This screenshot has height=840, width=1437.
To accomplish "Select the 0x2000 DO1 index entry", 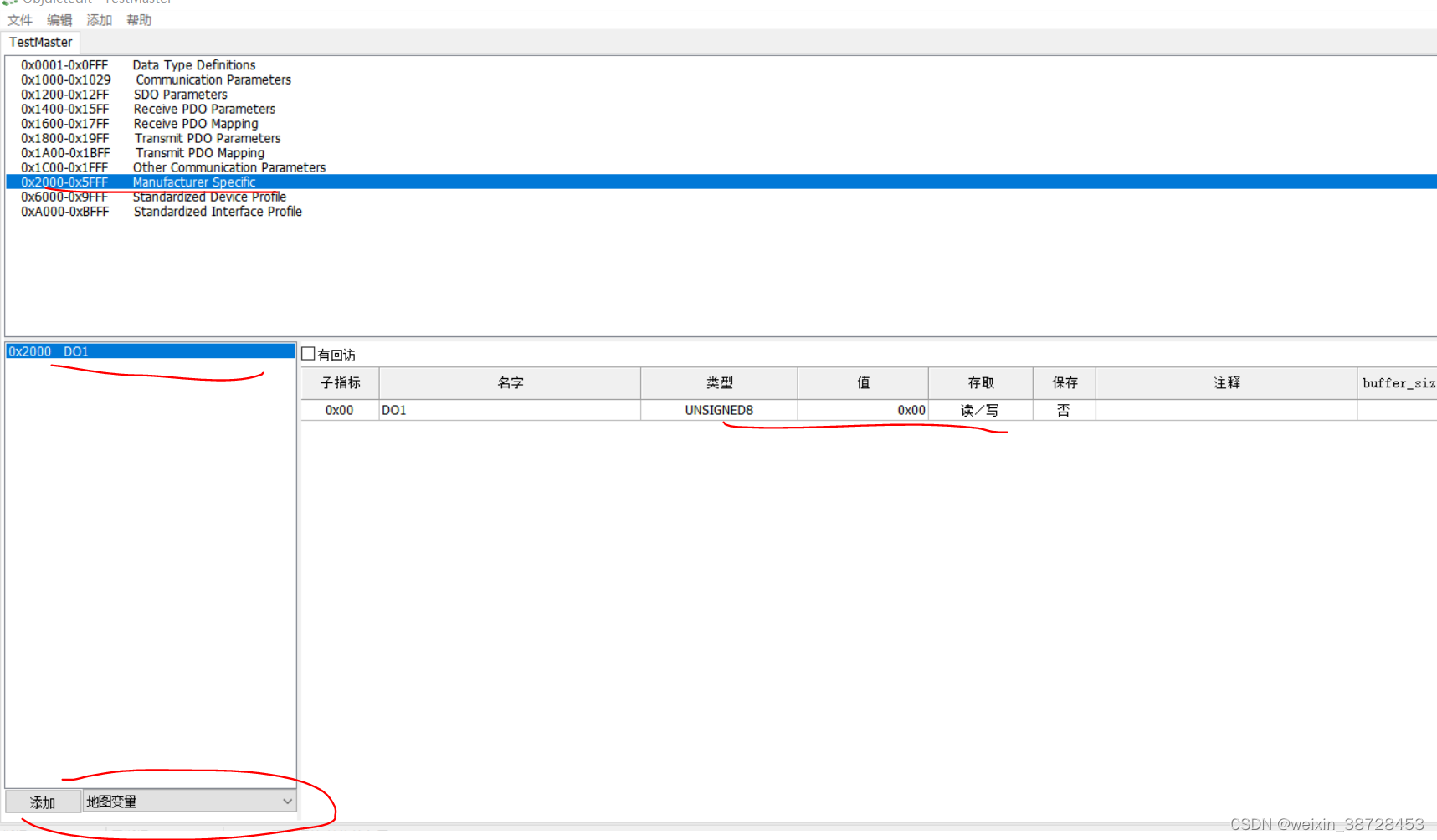I will coord(151,351).
